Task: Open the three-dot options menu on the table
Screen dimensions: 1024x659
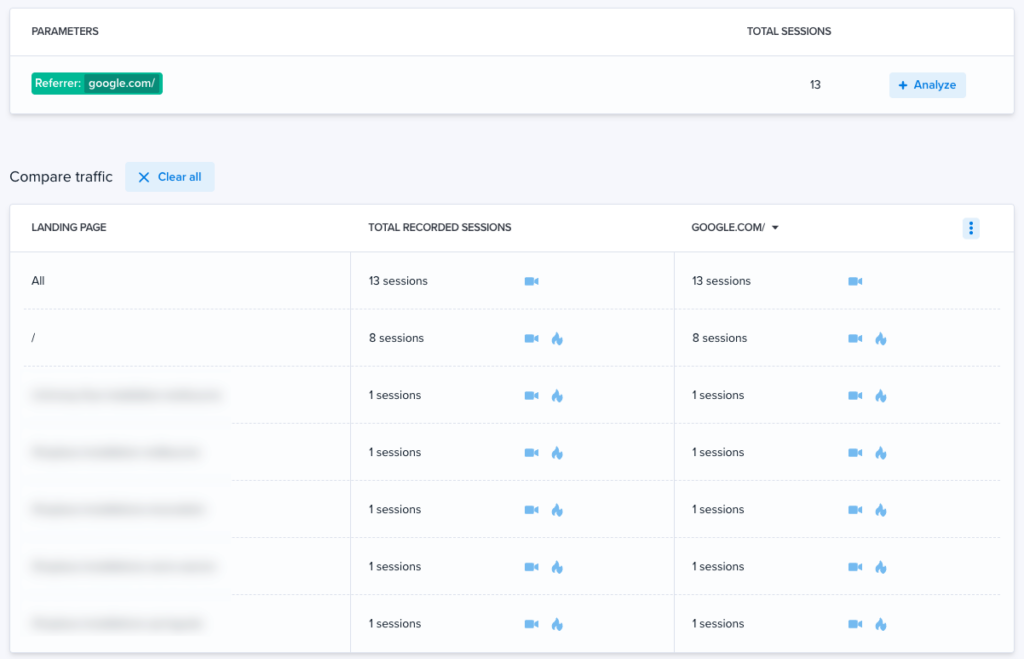Action: pos(971,228)
